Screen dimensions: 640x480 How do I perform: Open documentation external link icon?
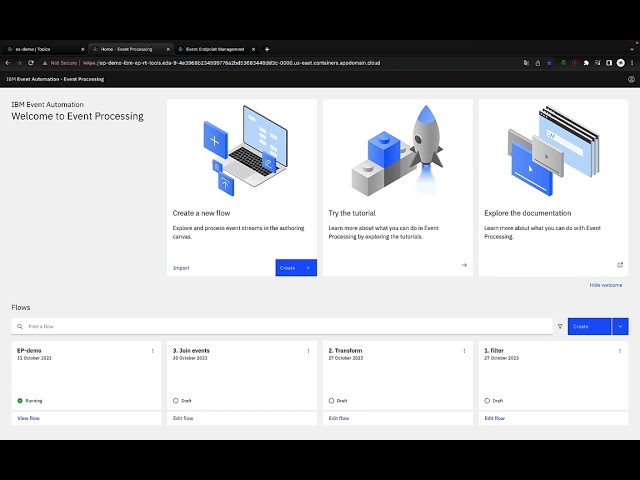(x=620, y=265)
